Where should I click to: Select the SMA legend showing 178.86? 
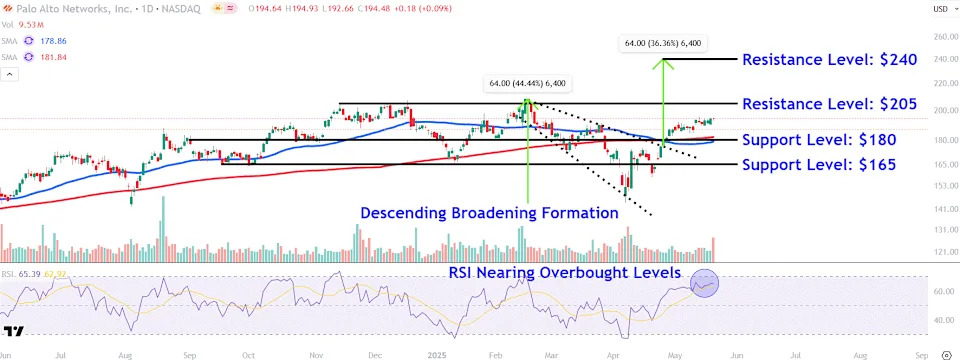(34, 41)
